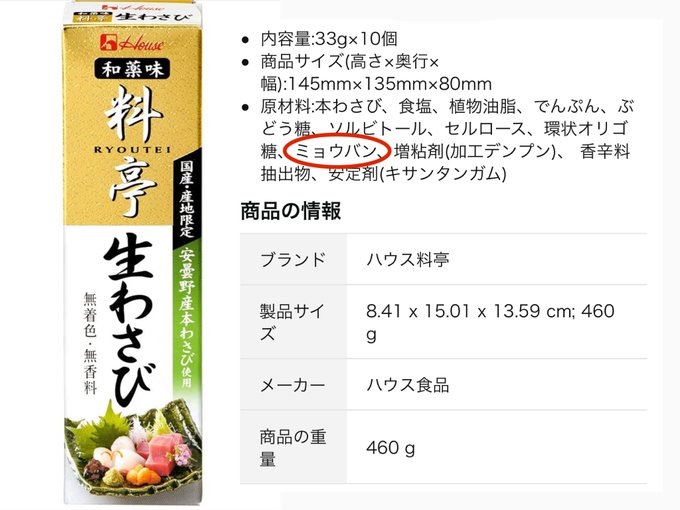This screenshot has height=510, width=680.
Task: Click the 460 g weight value
Action: pyautogui.click(x=390, y=448)
